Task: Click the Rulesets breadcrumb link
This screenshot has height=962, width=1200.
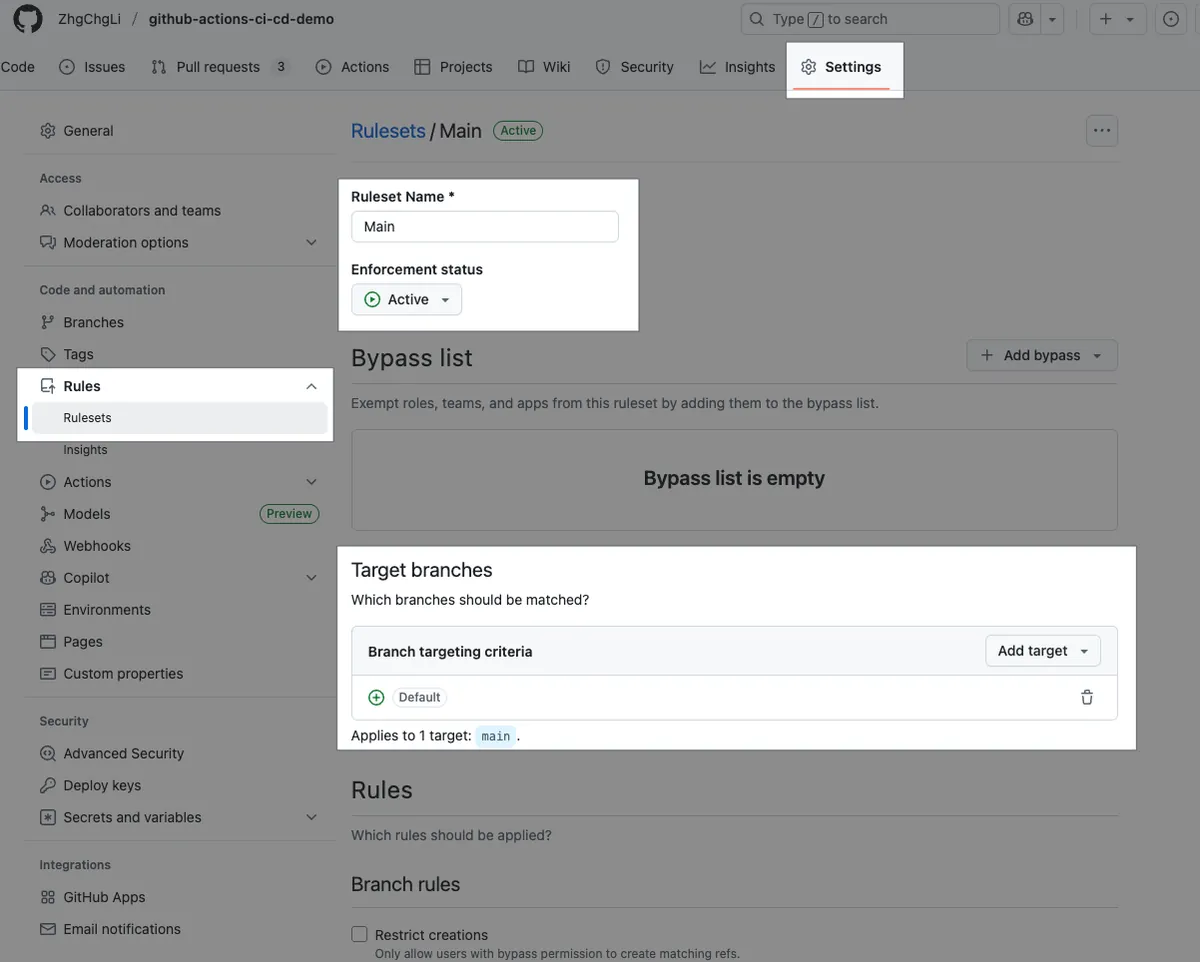Action: point(388,131)
